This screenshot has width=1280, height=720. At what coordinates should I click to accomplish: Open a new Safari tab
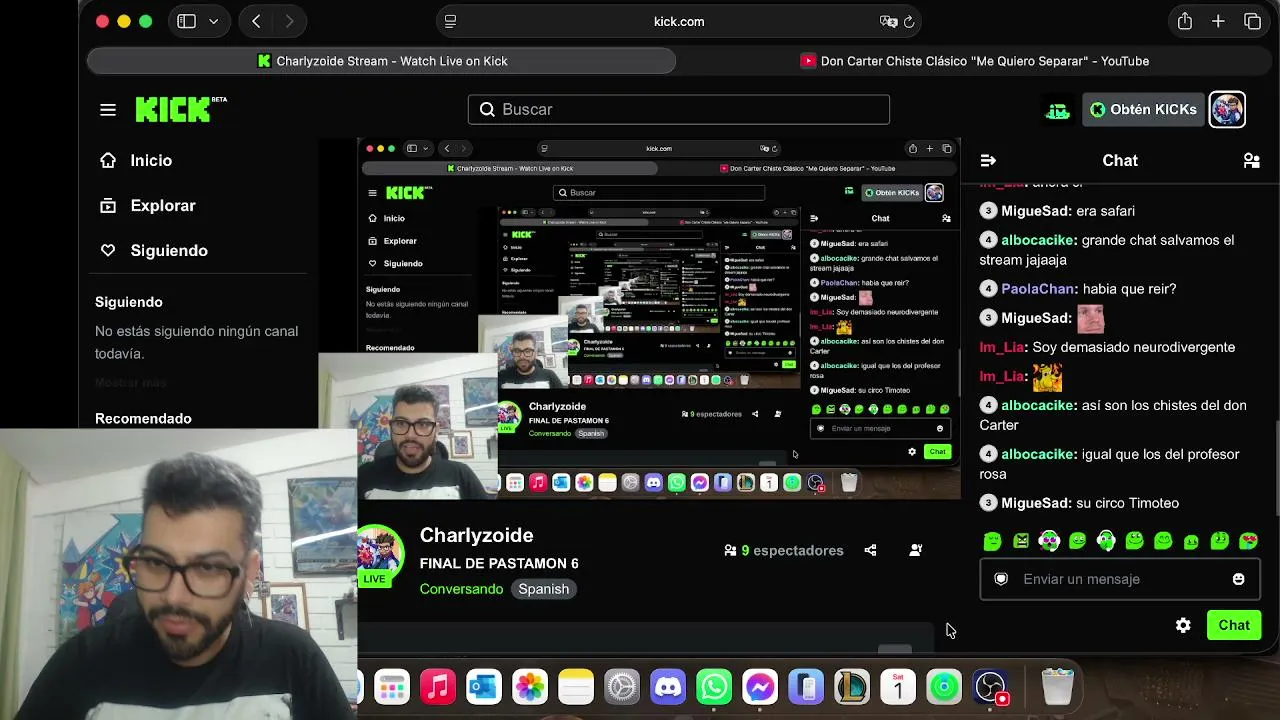pos(1218,21)
